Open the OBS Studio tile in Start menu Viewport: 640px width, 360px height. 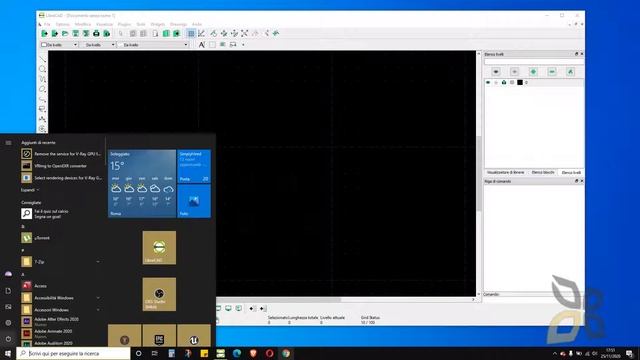tap(159, 294)
